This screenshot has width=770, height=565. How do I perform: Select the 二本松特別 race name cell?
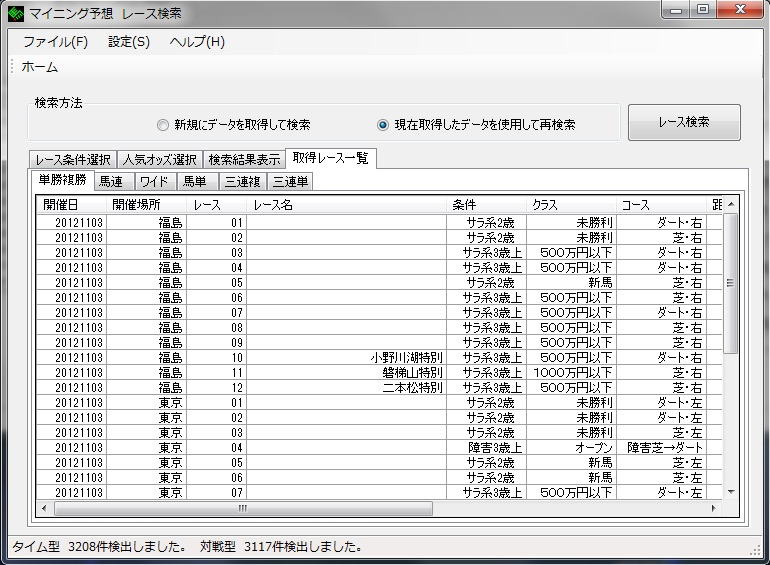(347, 388)
